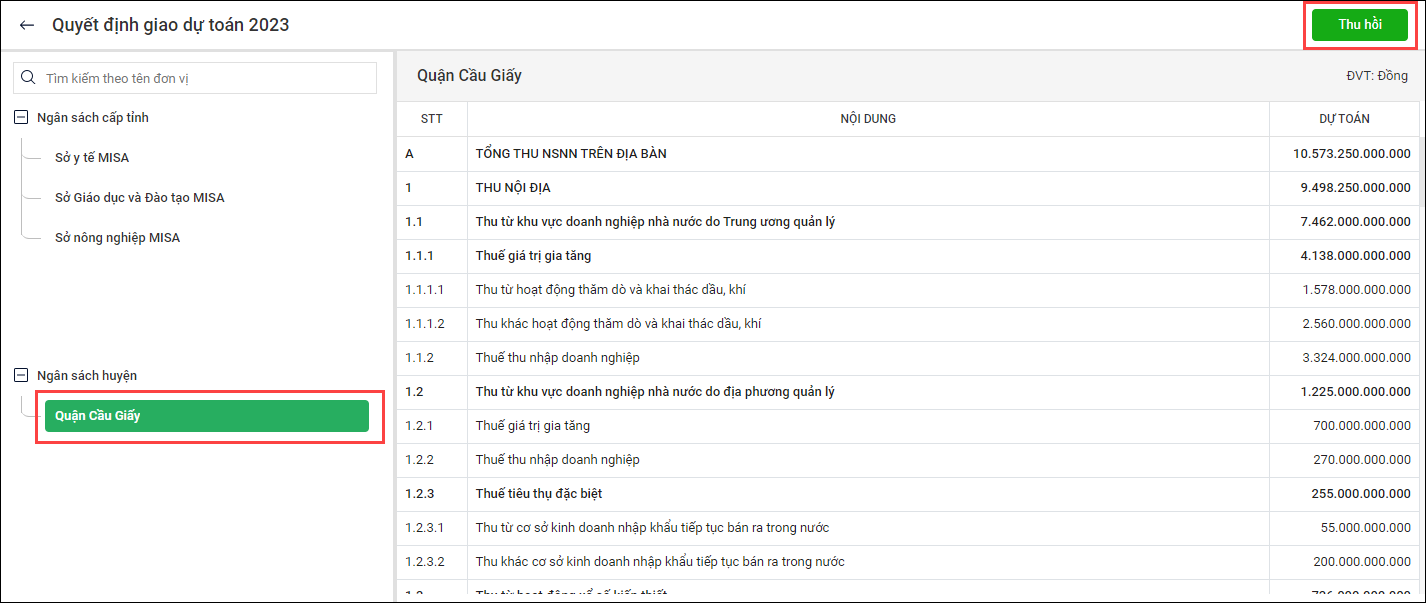Viewport: 1426px width, 603px height.
Task: Click the search magnifier icon
Action: pyautogui.click(x=28, y=78)
